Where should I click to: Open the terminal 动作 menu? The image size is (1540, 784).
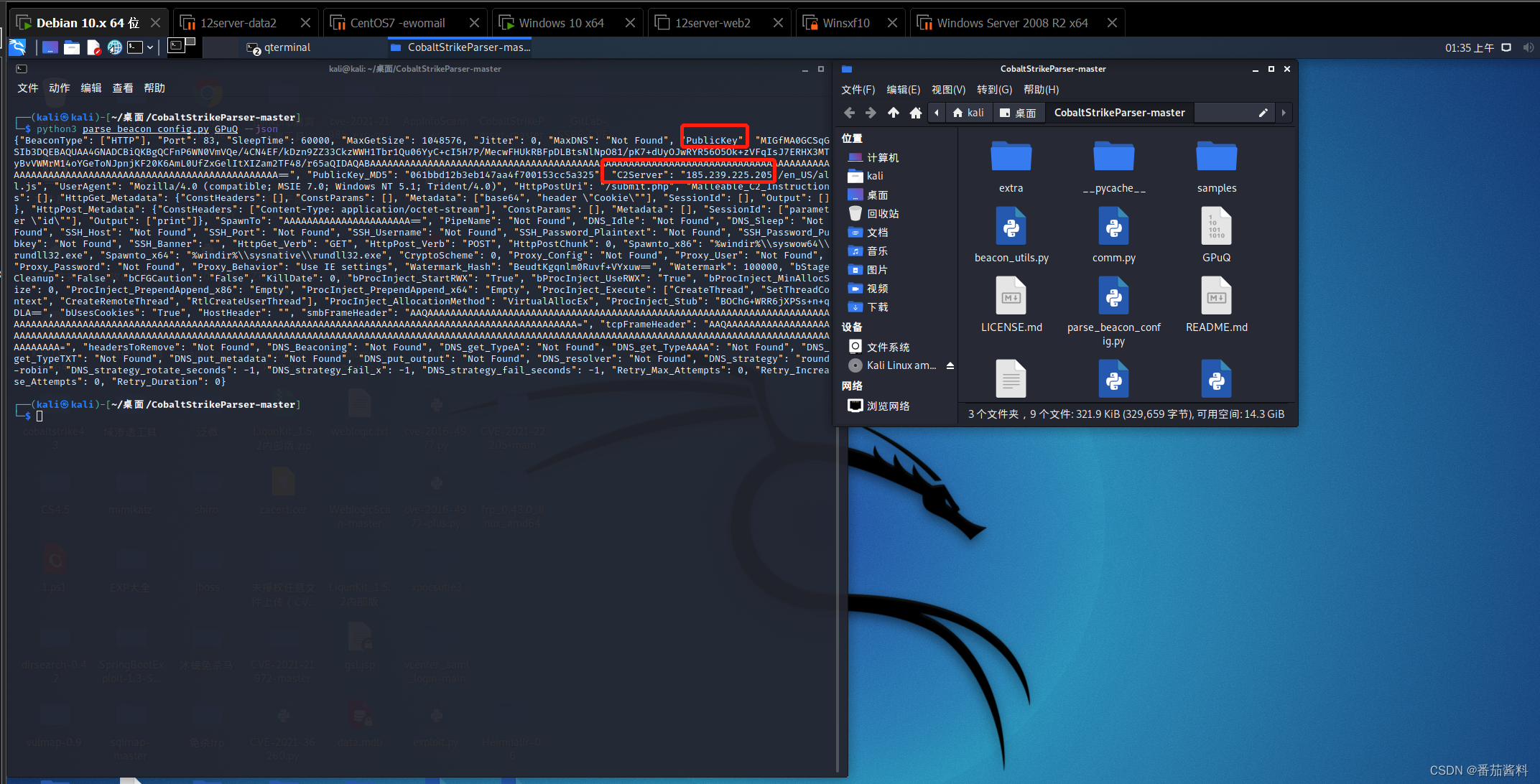coord(60,88)
